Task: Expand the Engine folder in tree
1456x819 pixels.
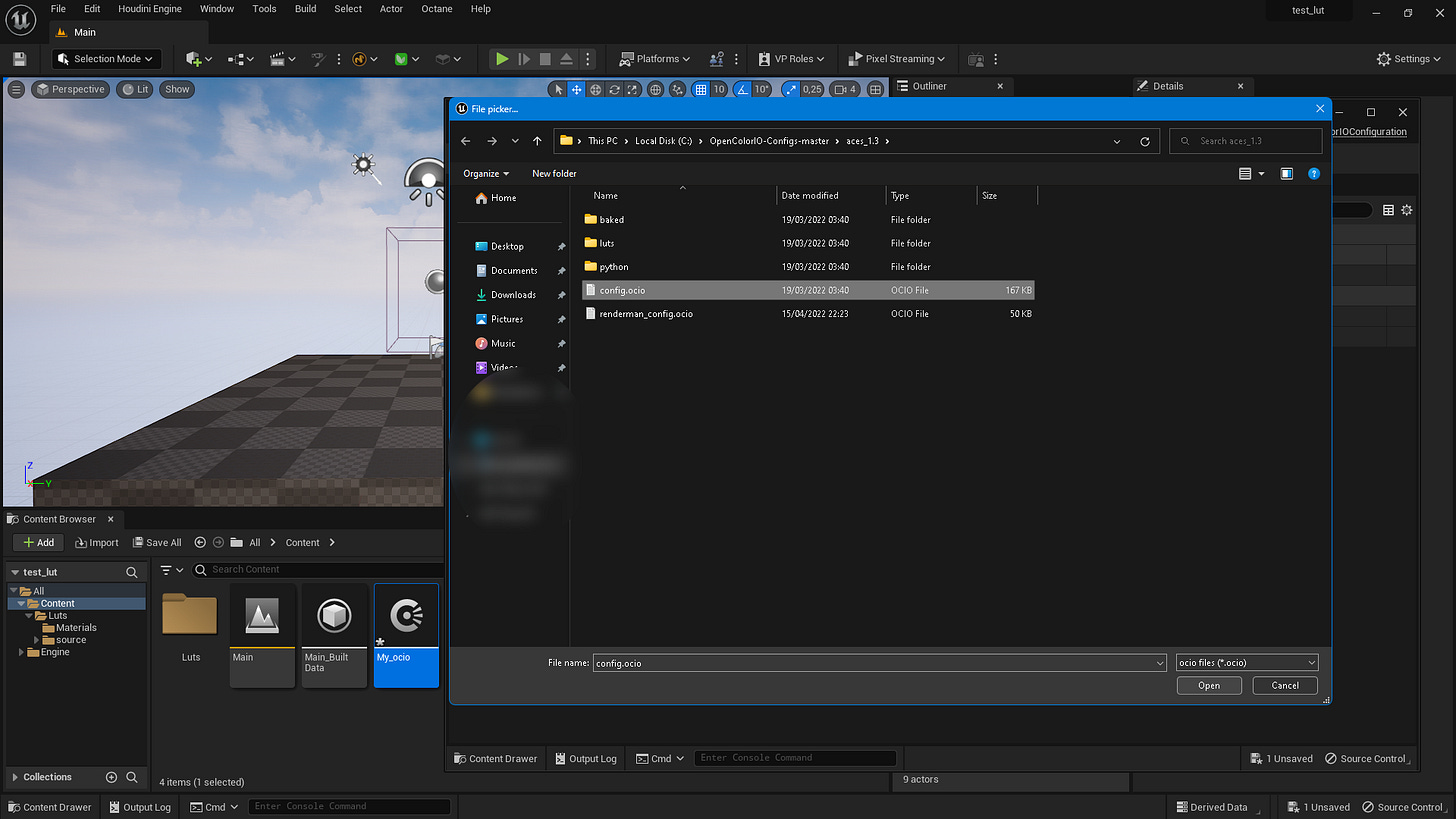Action: pos(22,652)
